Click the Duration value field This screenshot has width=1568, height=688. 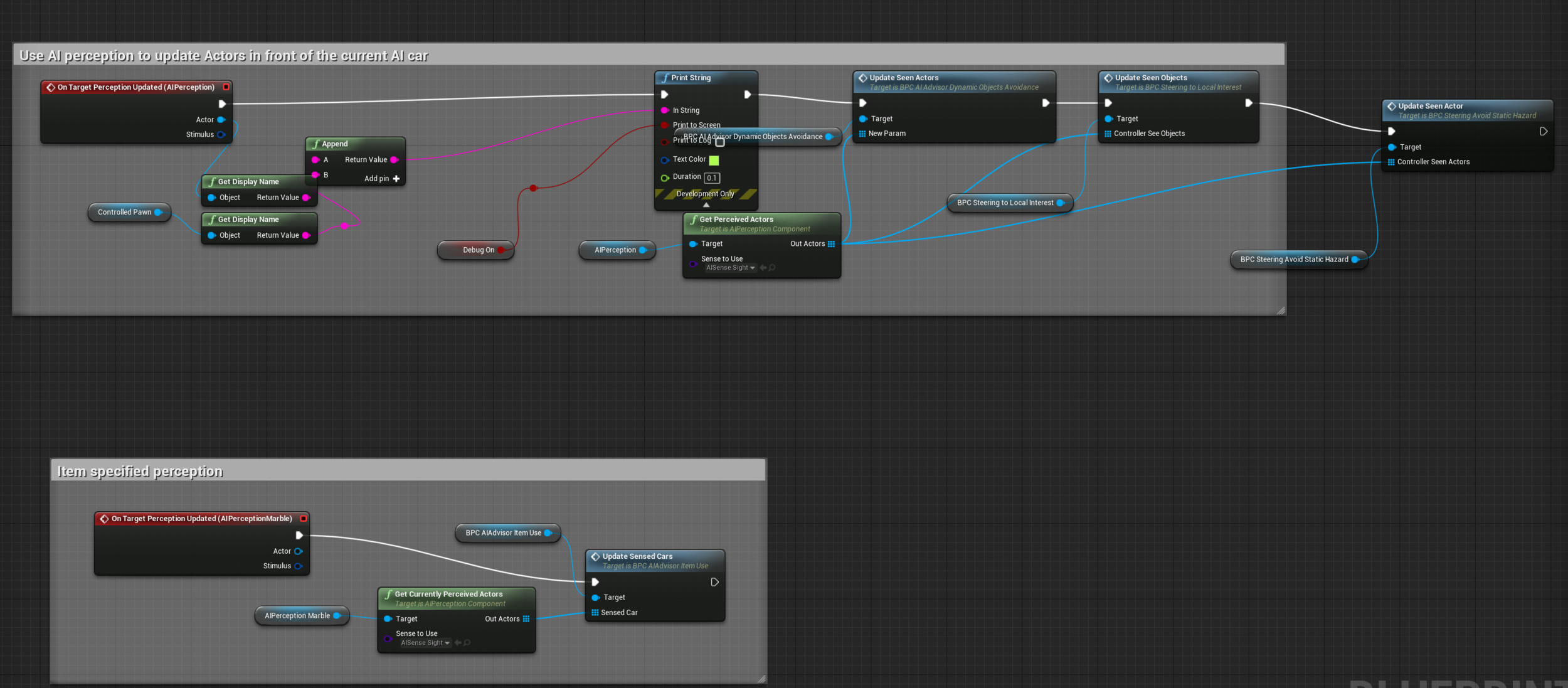(x=712, y=177)
